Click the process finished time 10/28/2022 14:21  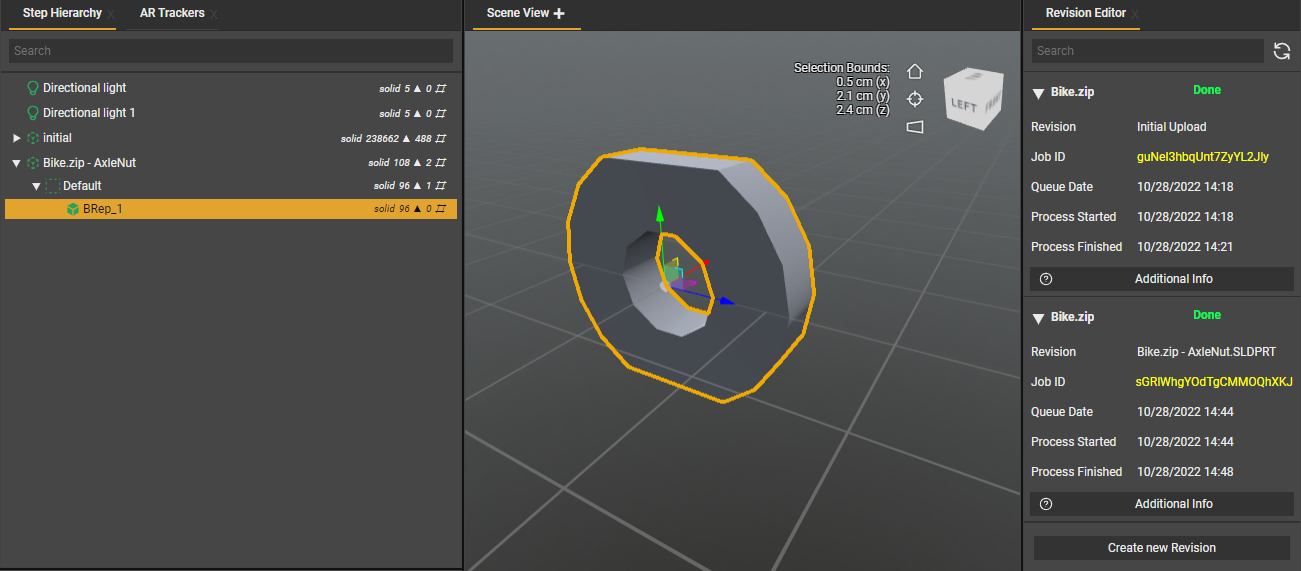(1185, 247)
